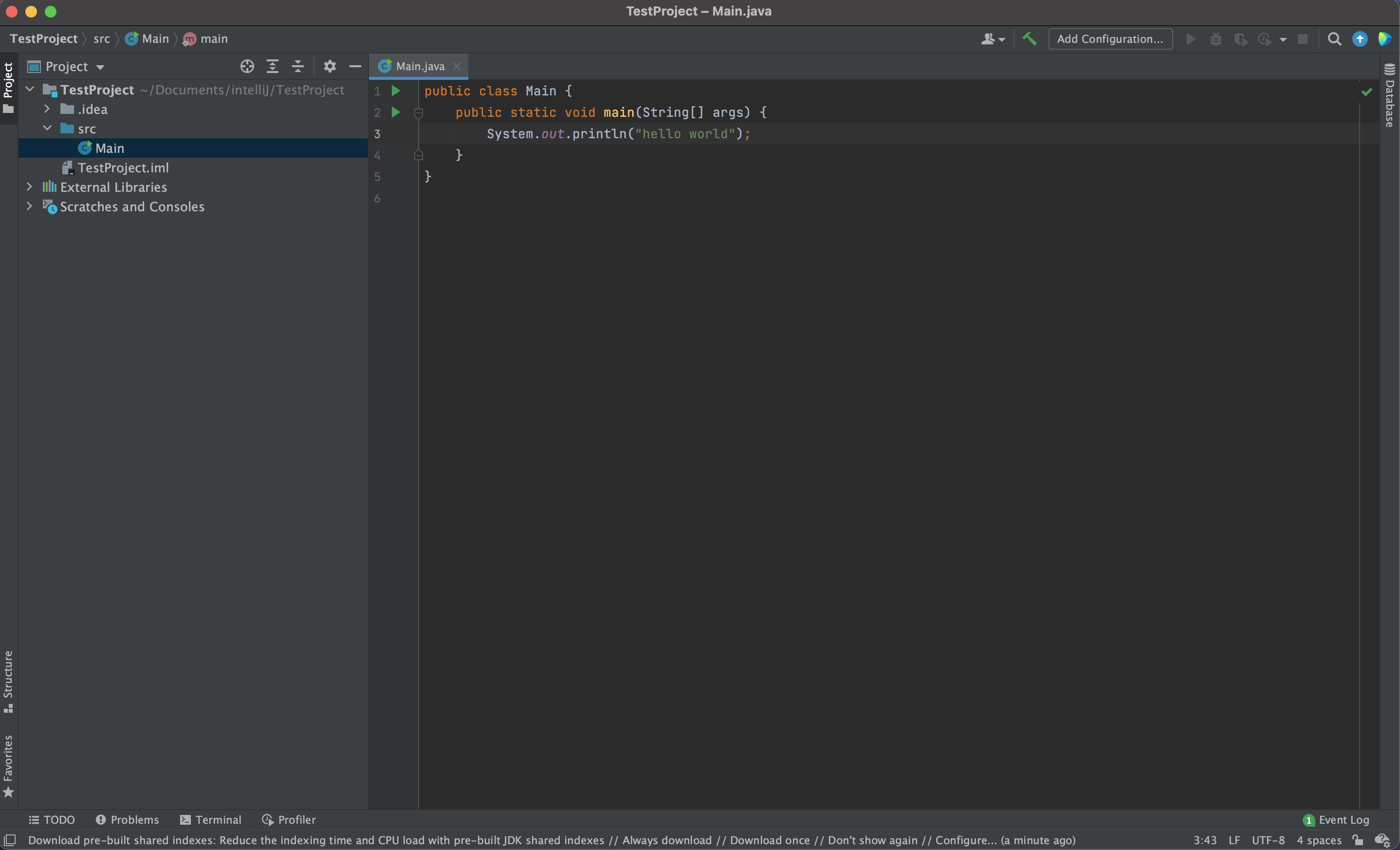
Task: Expand Scratches and Consoles node
Action: point(30,206)
